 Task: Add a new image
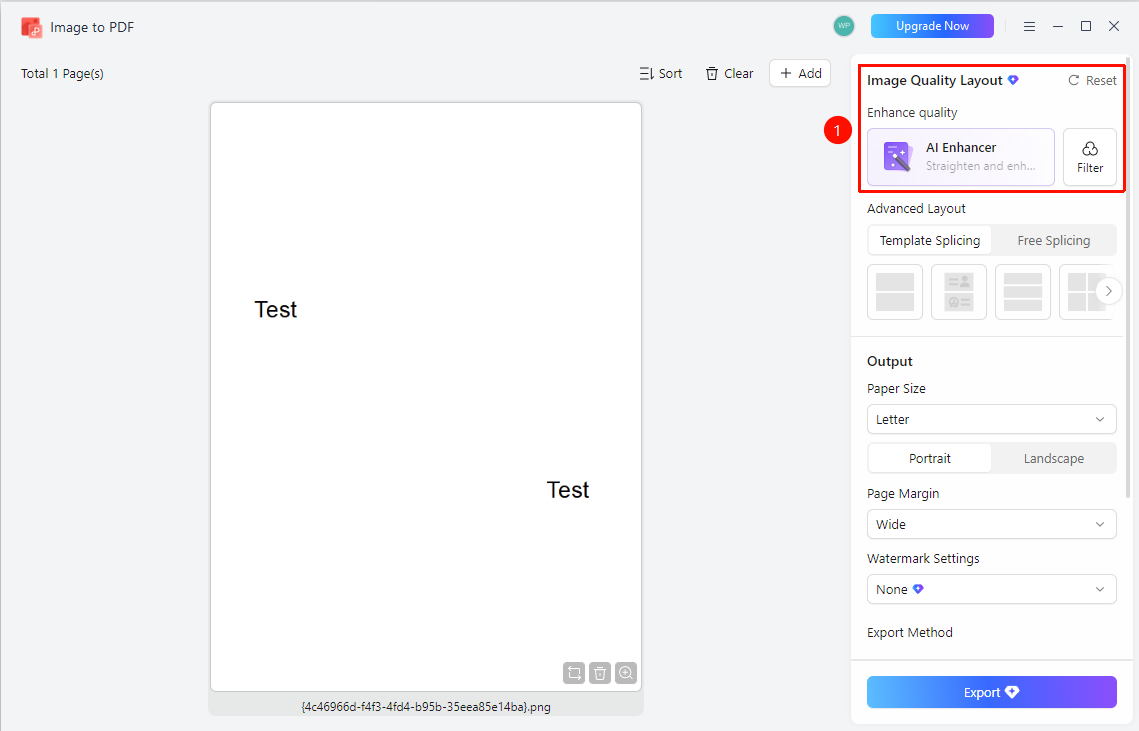point(800,73)
